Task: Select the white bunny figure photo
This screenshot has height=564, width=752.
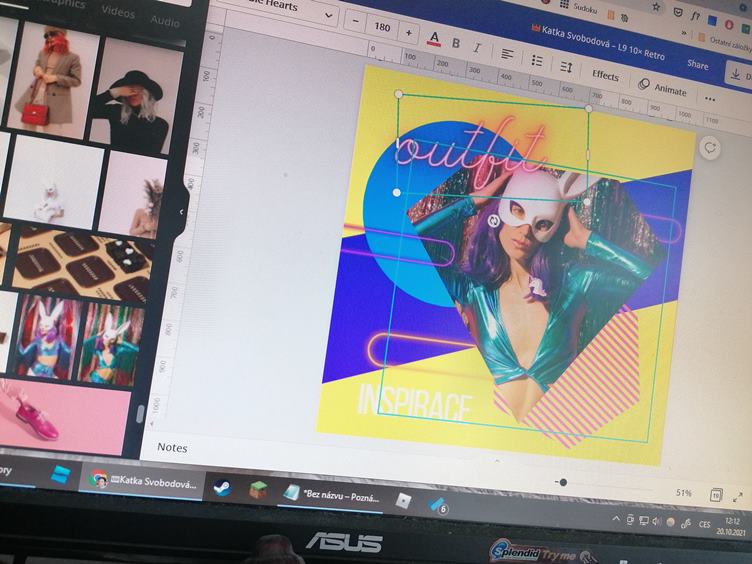Action: coord(52,183)
